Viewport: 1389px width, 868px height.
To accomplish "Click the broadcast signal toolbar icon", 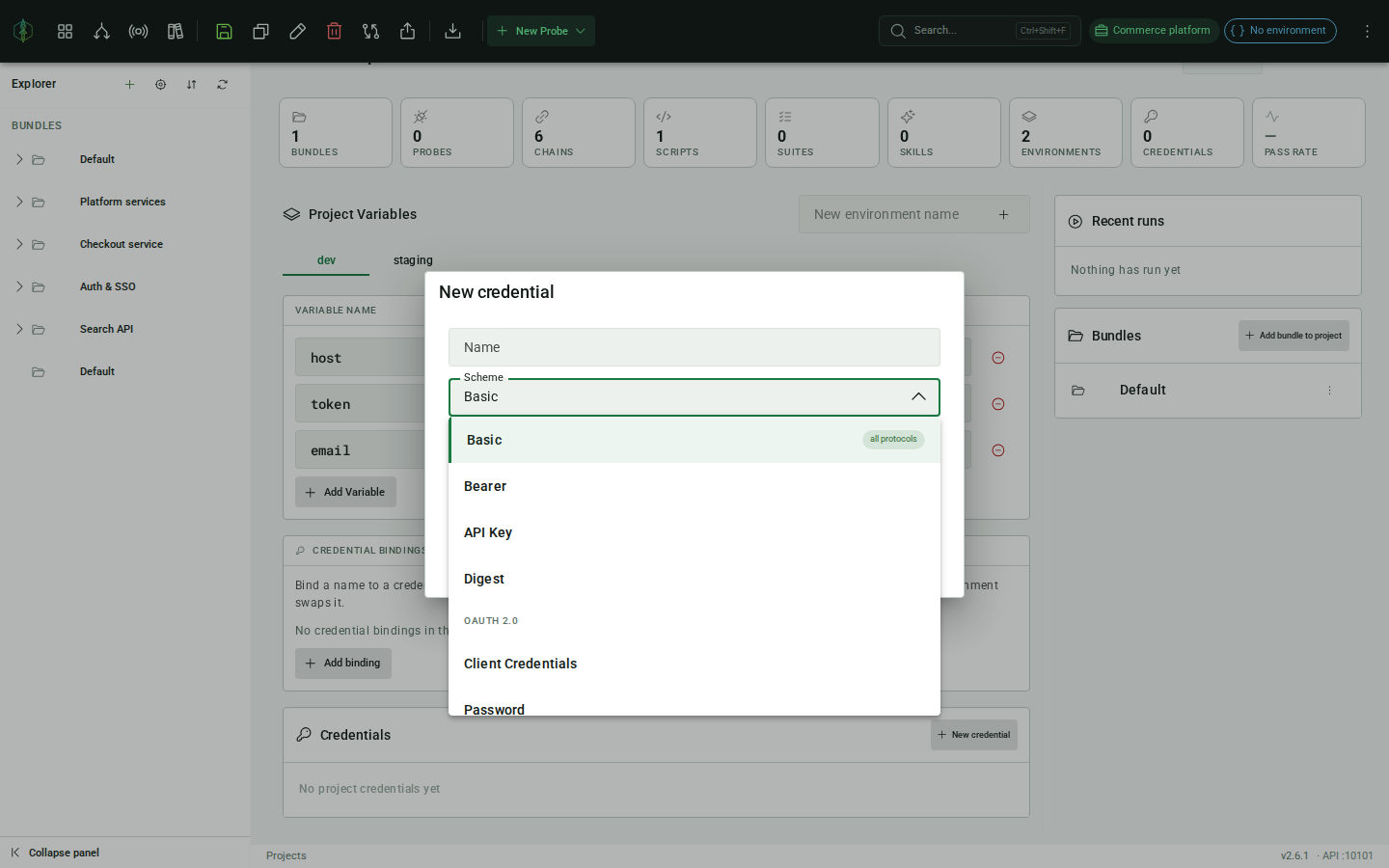I will (x=138, y=31).
